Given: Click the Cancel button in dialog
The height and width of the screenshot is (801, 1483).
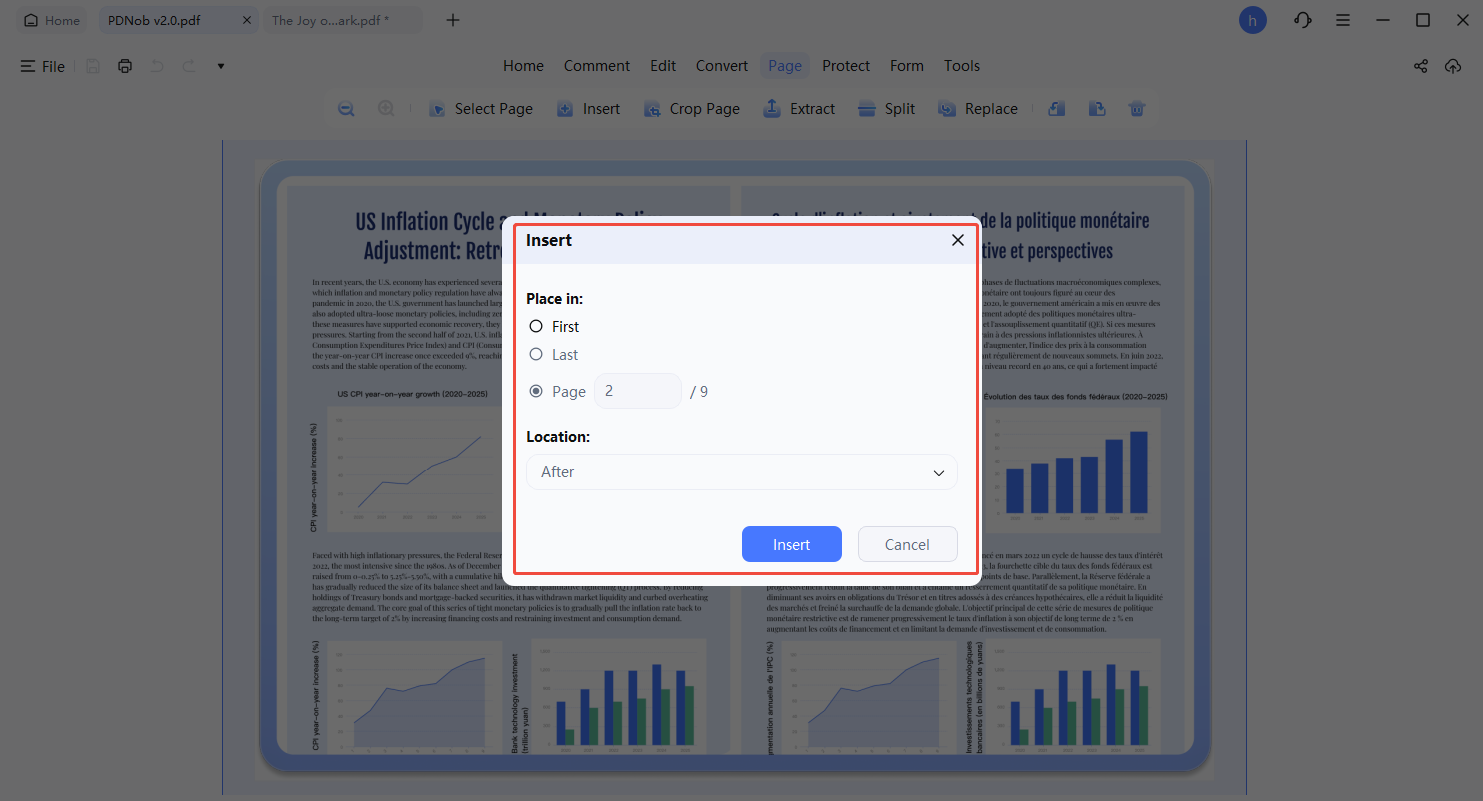Looking at the screenshot, I should (x=907, y=544).
